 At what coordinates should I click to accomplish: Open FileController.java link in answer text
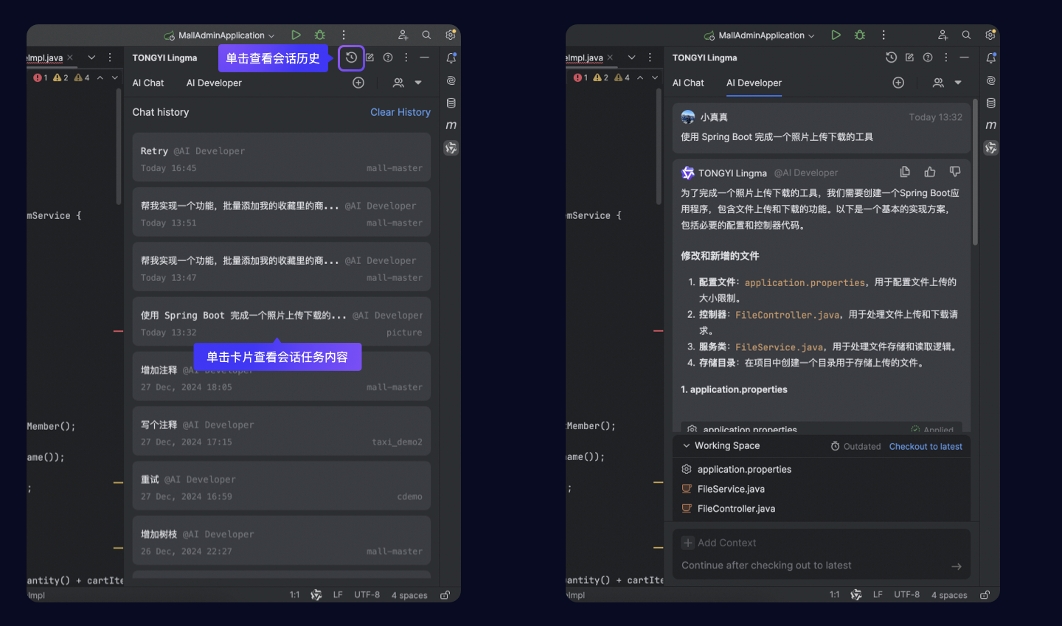click(788, 315)
